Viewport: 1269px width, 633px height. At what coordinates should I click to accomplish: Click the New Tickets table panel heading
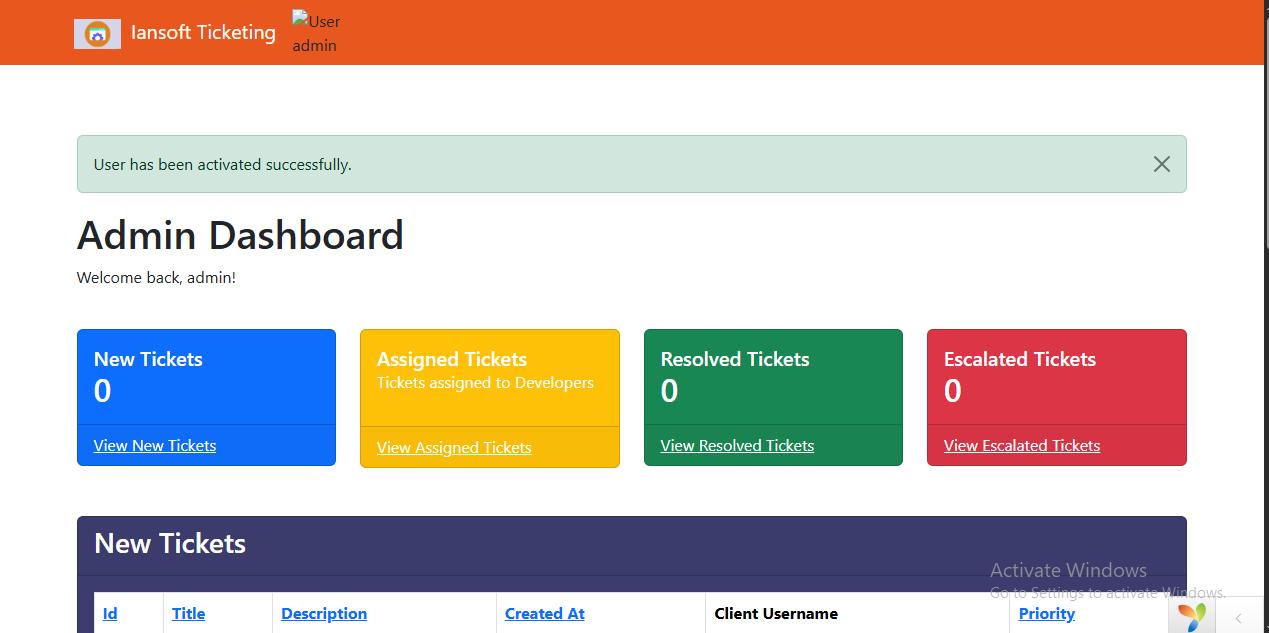point(170,544)
